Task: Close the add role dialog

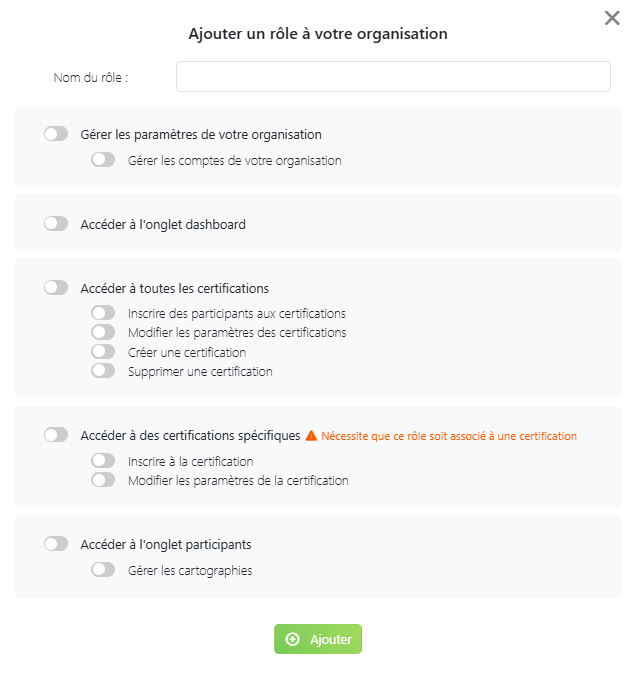Action: 612,18
